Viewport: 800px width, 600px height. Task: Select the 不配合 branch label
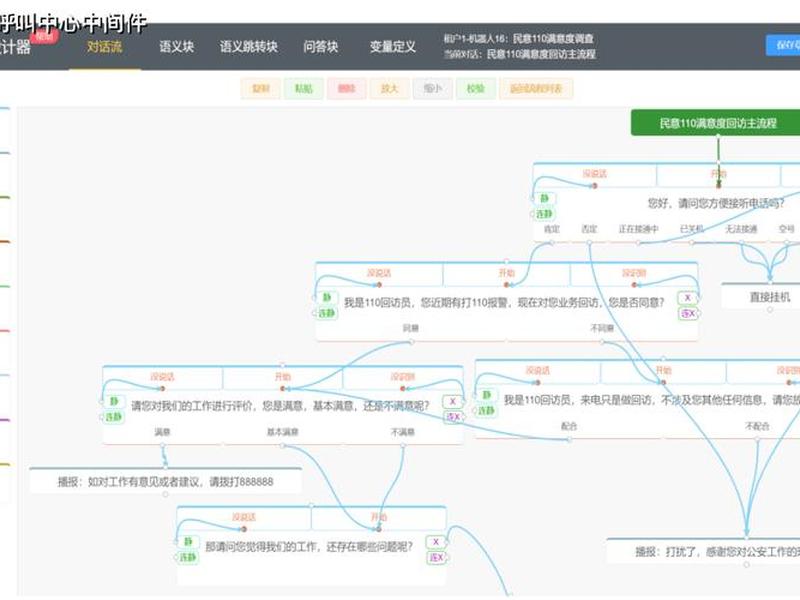point(757,426)
